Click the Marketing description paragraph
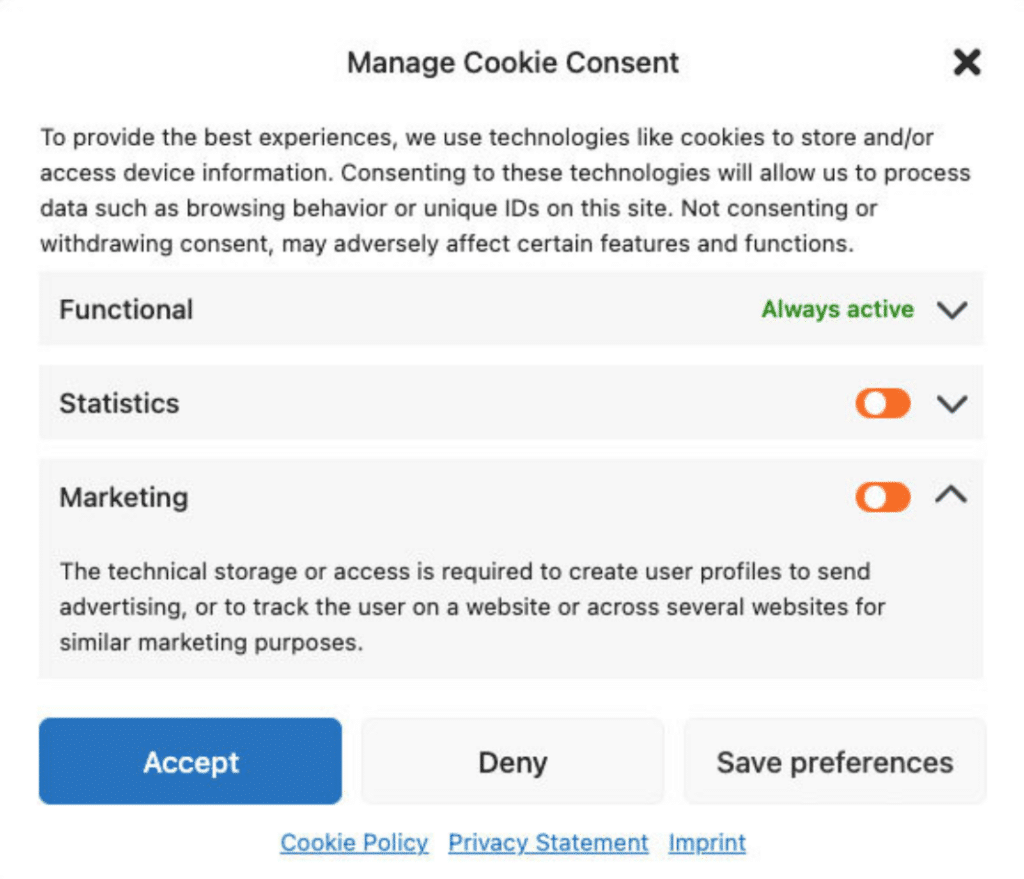Image resolution: width=1024 pixels, height=879 pixels. [x=470, y=606]
